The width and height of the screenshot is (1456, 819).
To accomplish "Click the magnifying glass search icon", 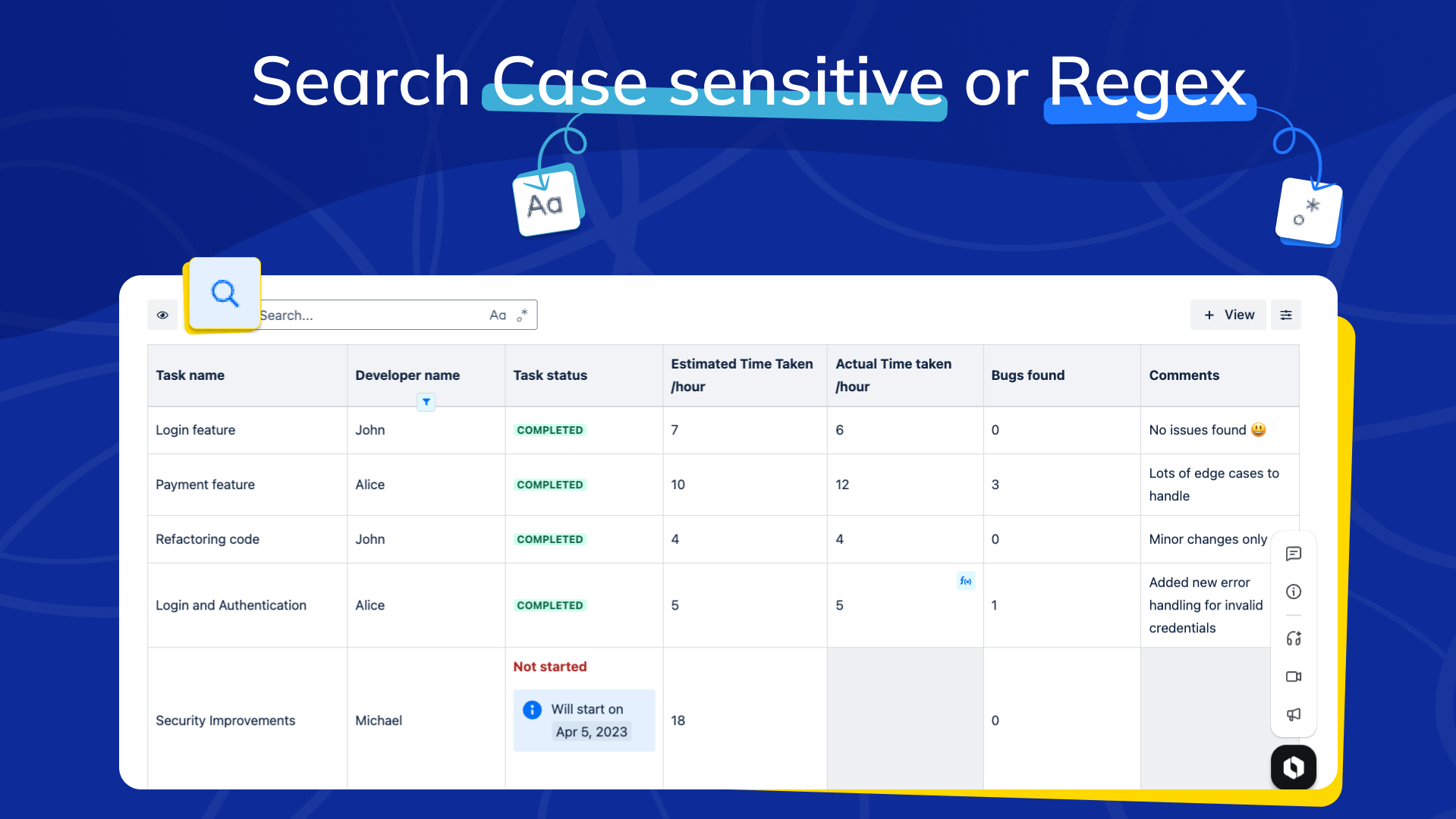I will point(225,293).
